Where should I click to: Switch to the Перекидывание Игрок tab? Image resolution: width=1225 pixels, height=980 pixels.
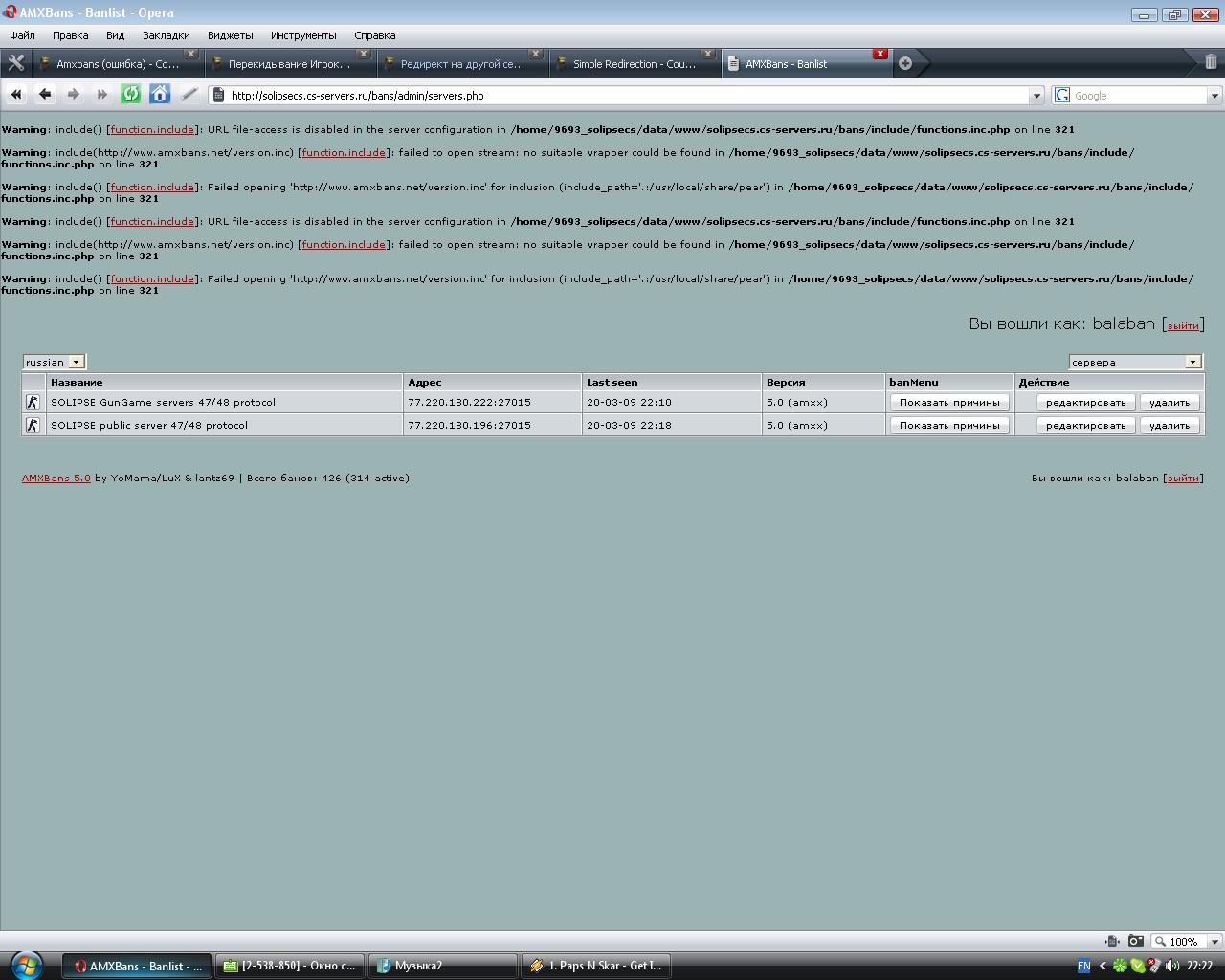coord(290,64)
